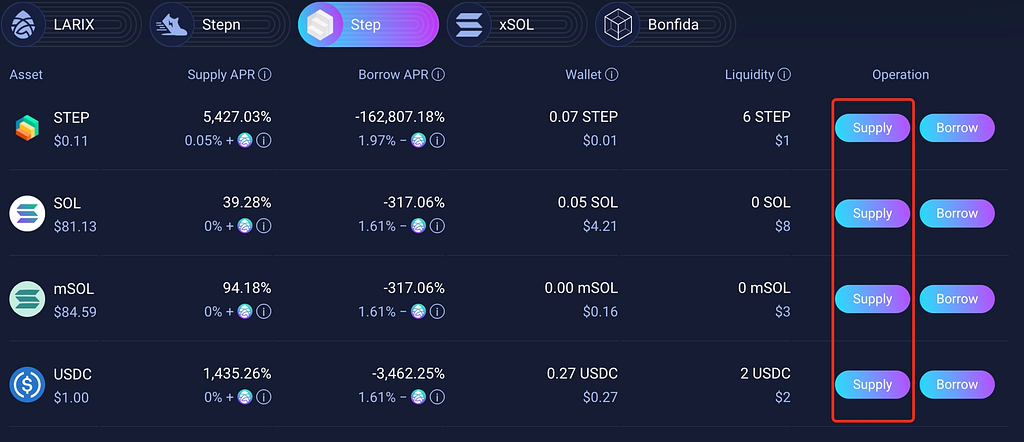Open info on STEP supply reward APR
Viewport: 1024px width, 442px height.
pyautogui.click(x=264, y=140)
